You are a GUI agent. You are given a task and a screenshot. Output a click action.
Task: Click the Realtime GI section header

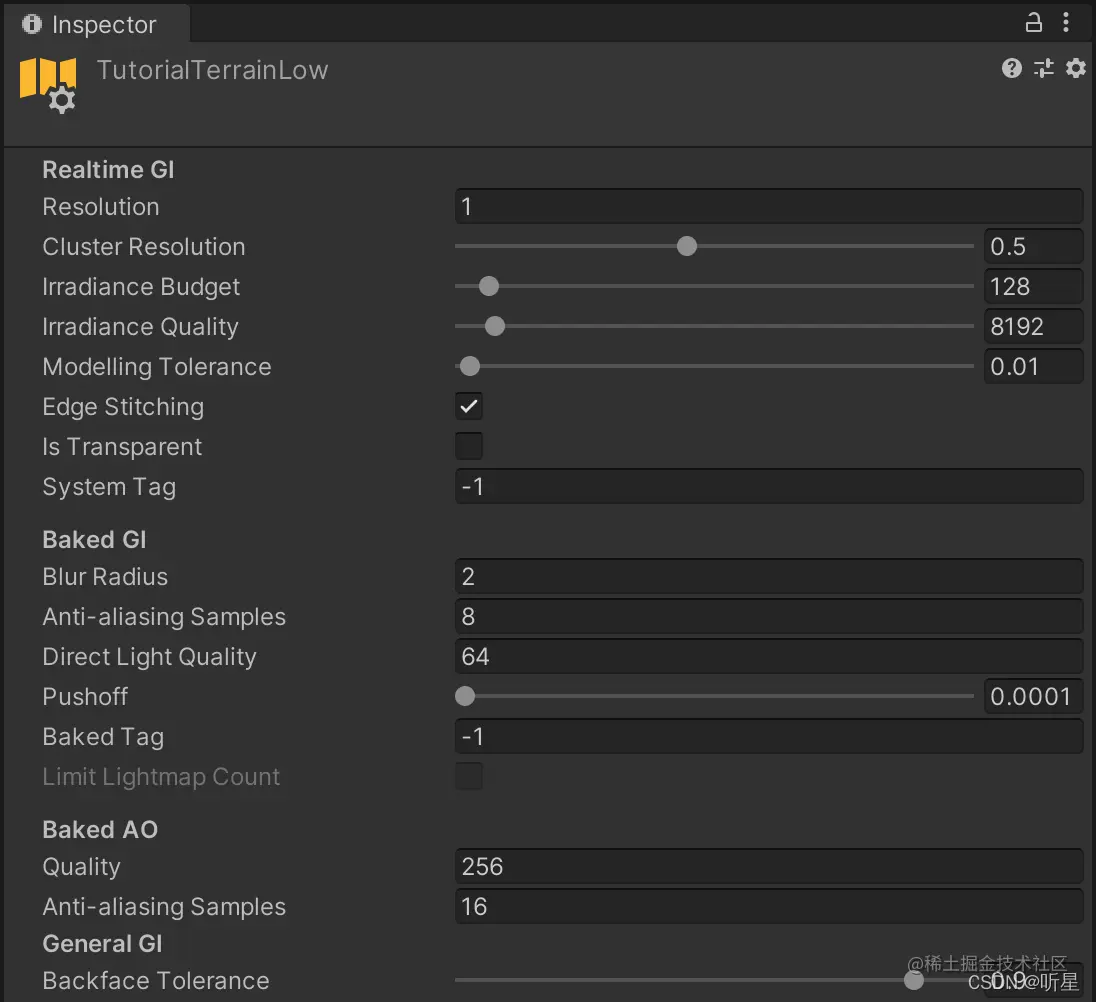pyautogui.click(x=108, y=170)
